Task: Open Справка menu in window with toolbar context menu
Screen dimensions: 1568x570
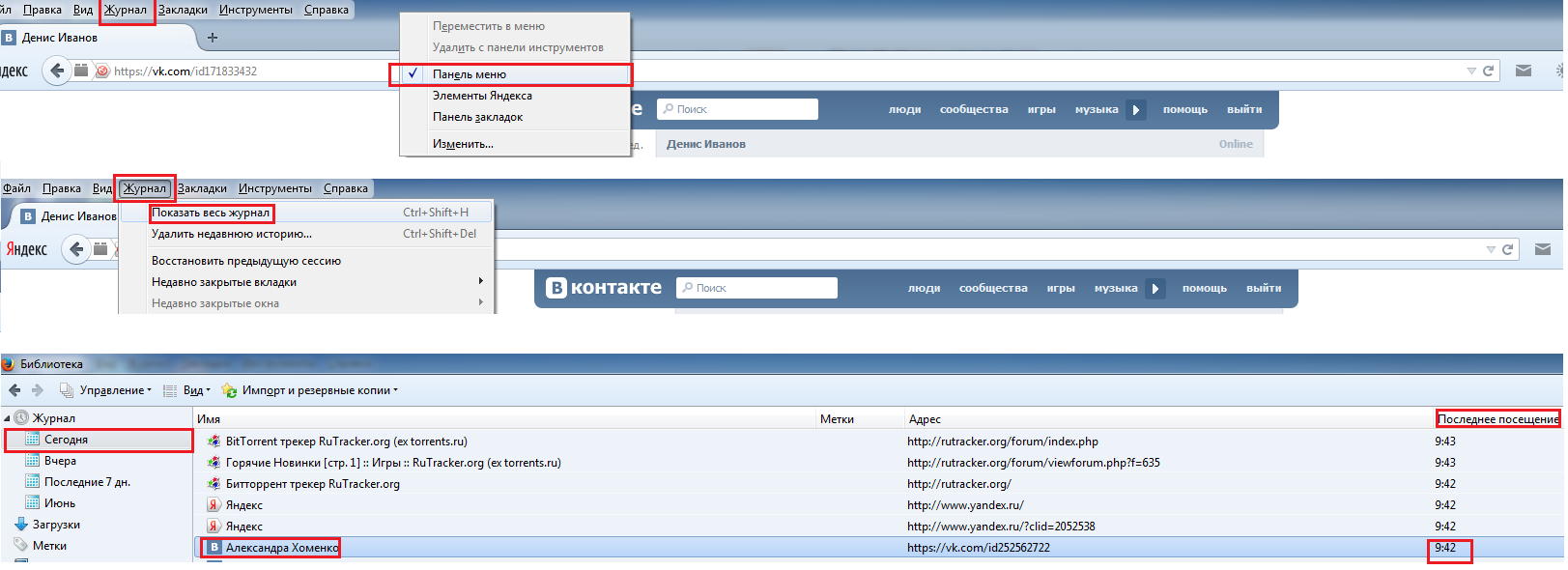Action: 327,10
